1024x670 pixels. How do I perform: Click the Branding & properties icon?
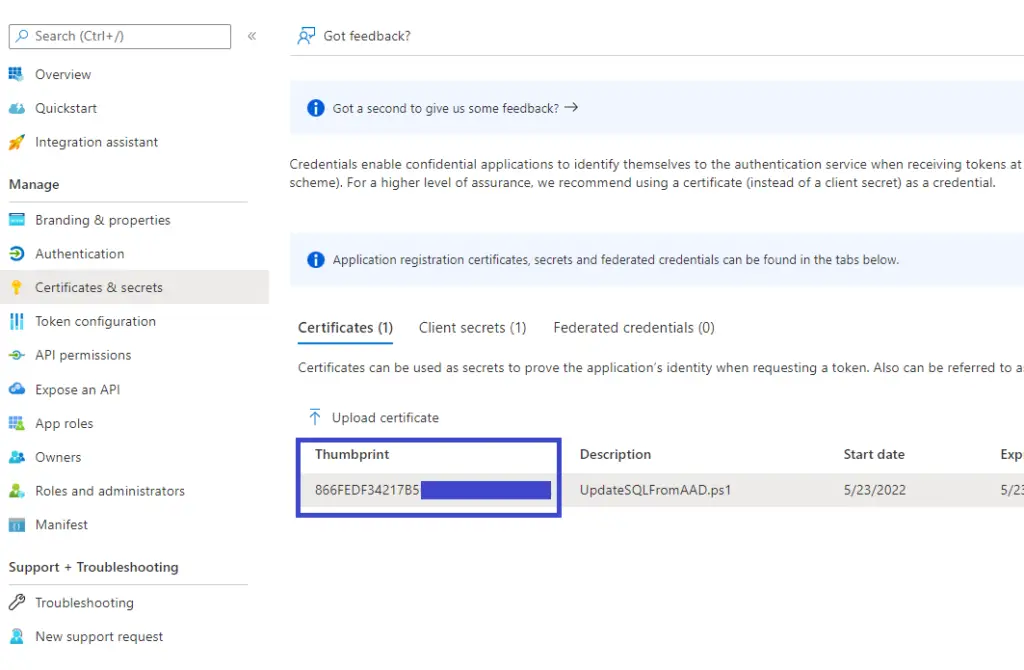pos(16,220)
